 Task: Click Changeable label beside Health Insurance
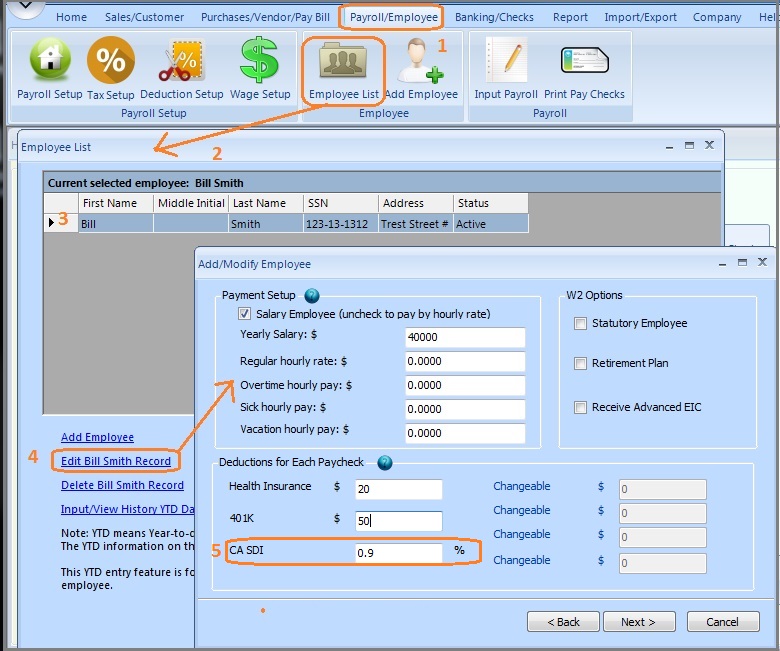pos(522,486)
